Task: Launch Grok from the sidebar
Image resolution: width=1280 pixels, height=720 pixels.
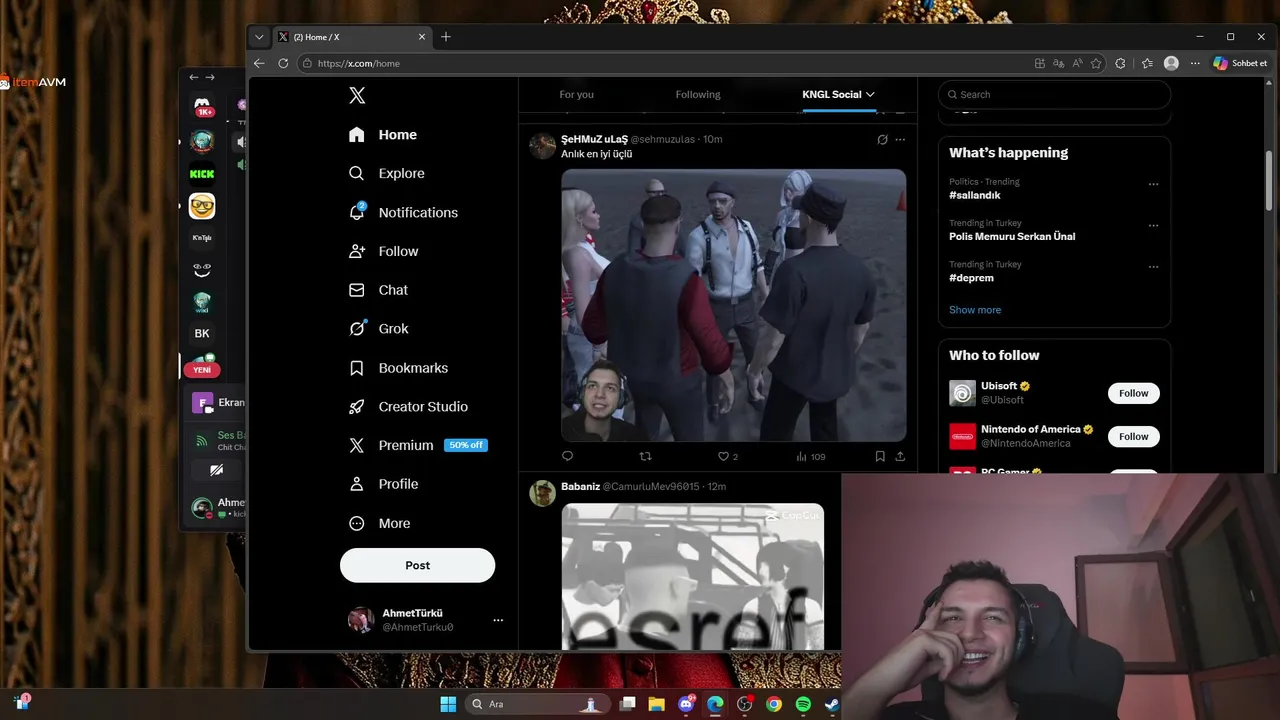Action: pos(379,329)
